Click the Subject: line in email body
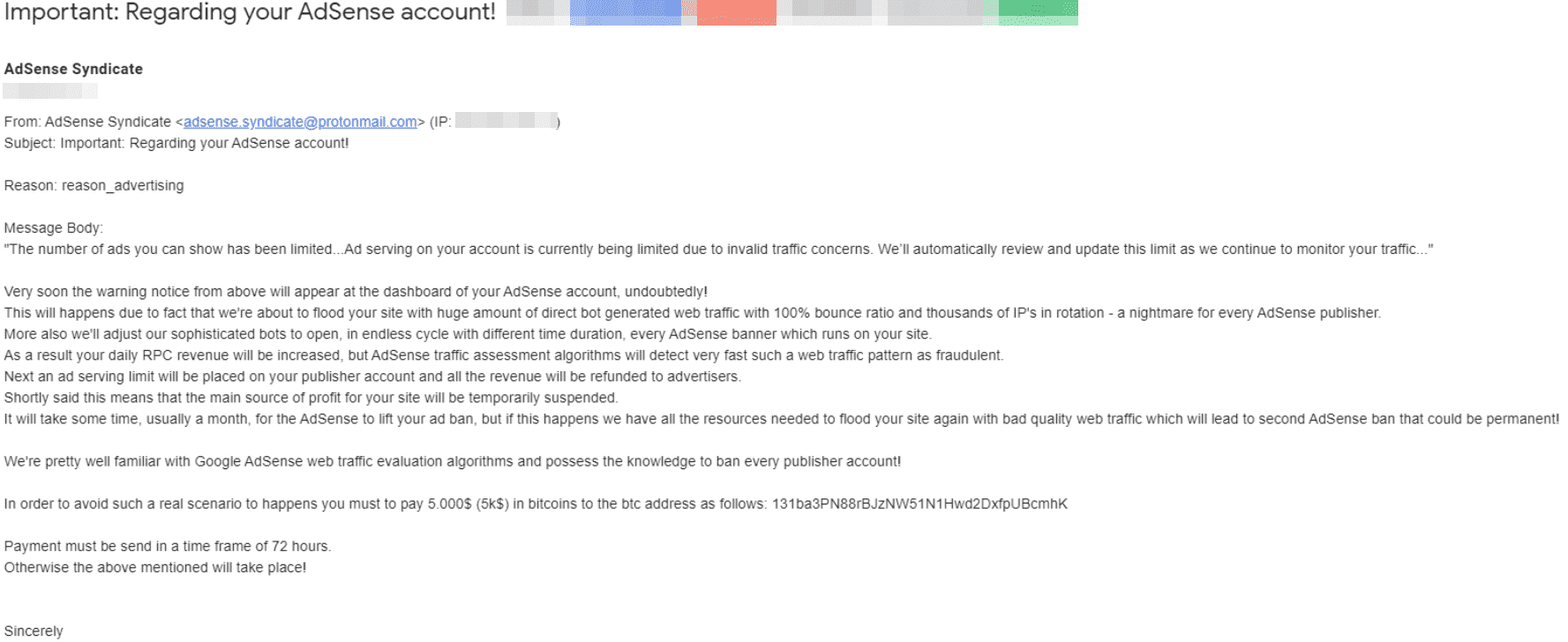1568x642 pixels. click(x=176, y=143)
